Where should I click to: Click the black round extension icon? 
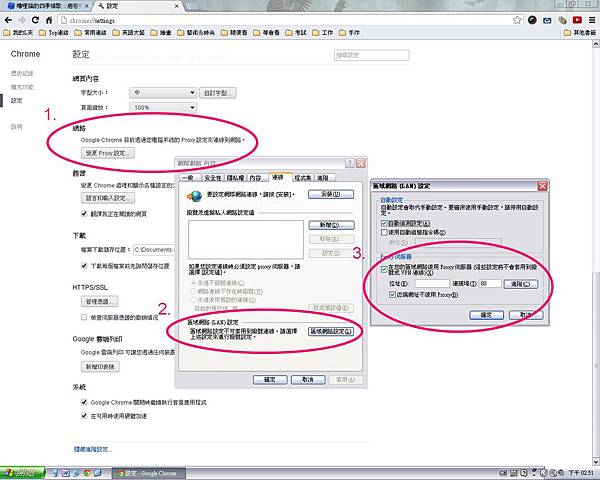tap(532, 20)
